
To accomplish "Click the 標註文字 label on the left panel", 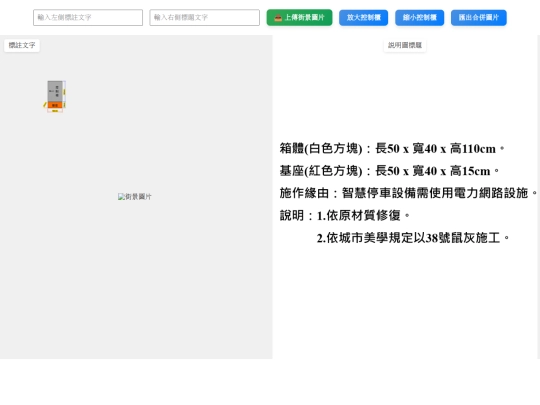I will point(22,45).
